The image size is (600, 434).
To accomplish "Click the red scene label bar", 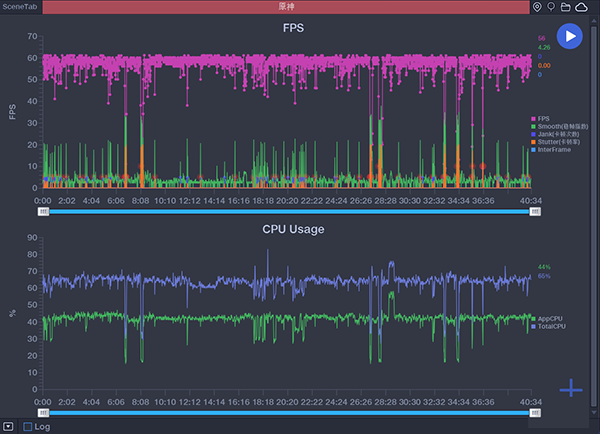I will [287, 7].
